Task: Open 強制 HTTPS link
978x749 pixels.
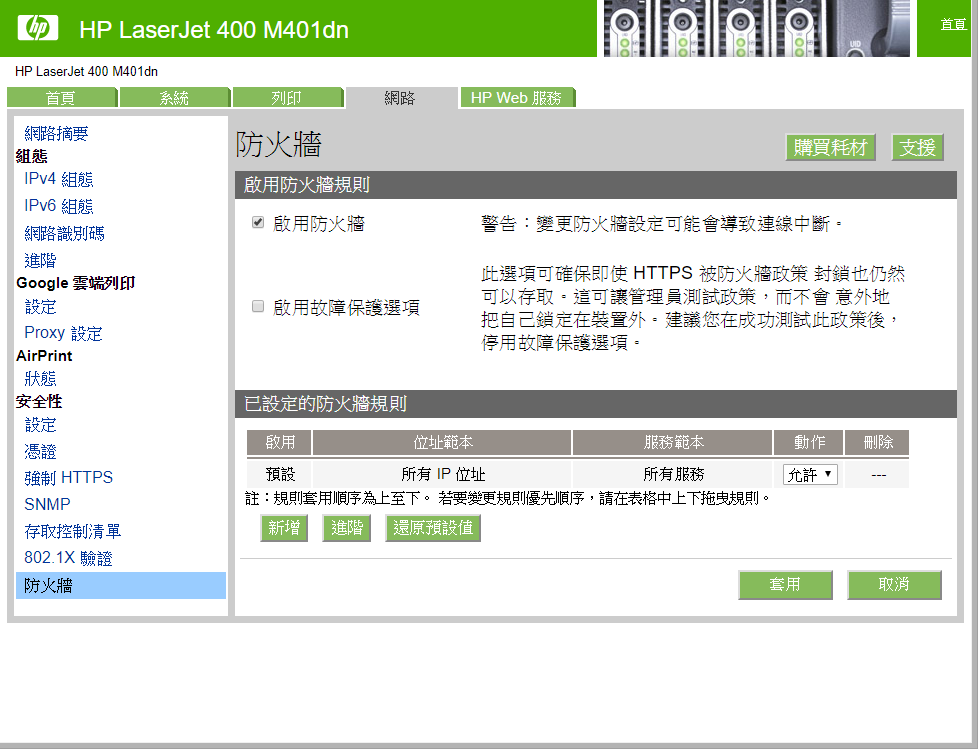Action: 69,478
